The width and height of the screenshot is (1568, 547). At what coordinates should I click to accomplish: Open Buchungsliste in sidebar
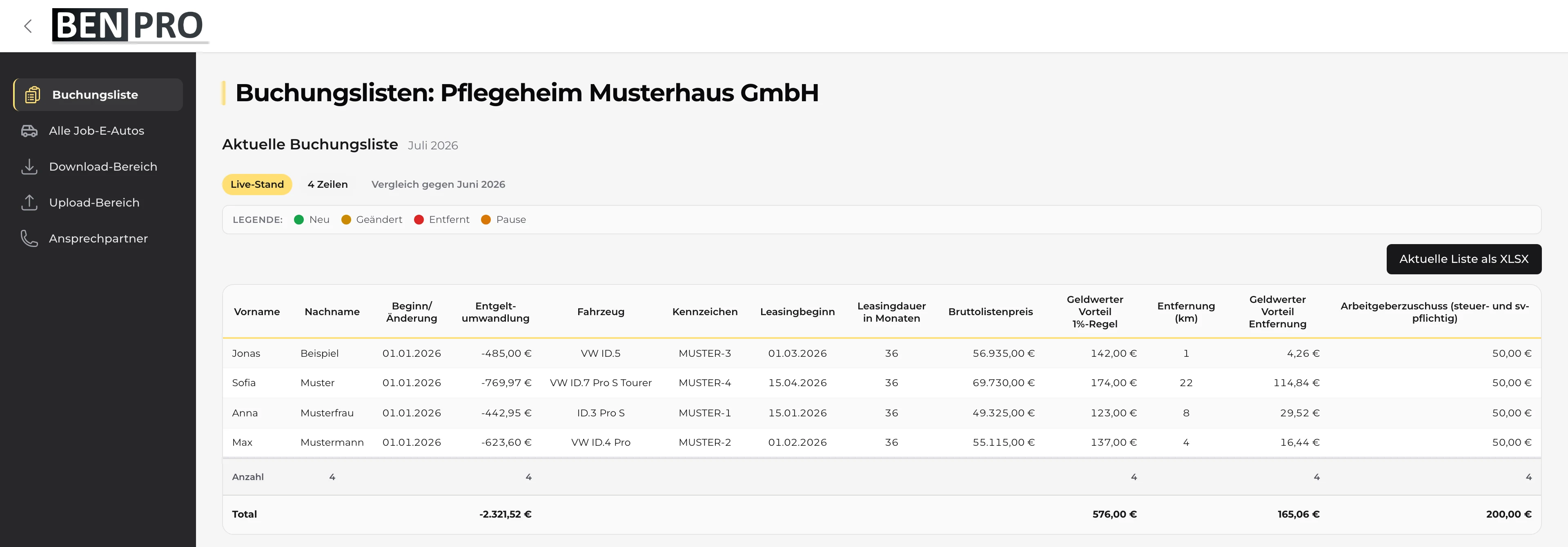98,95
